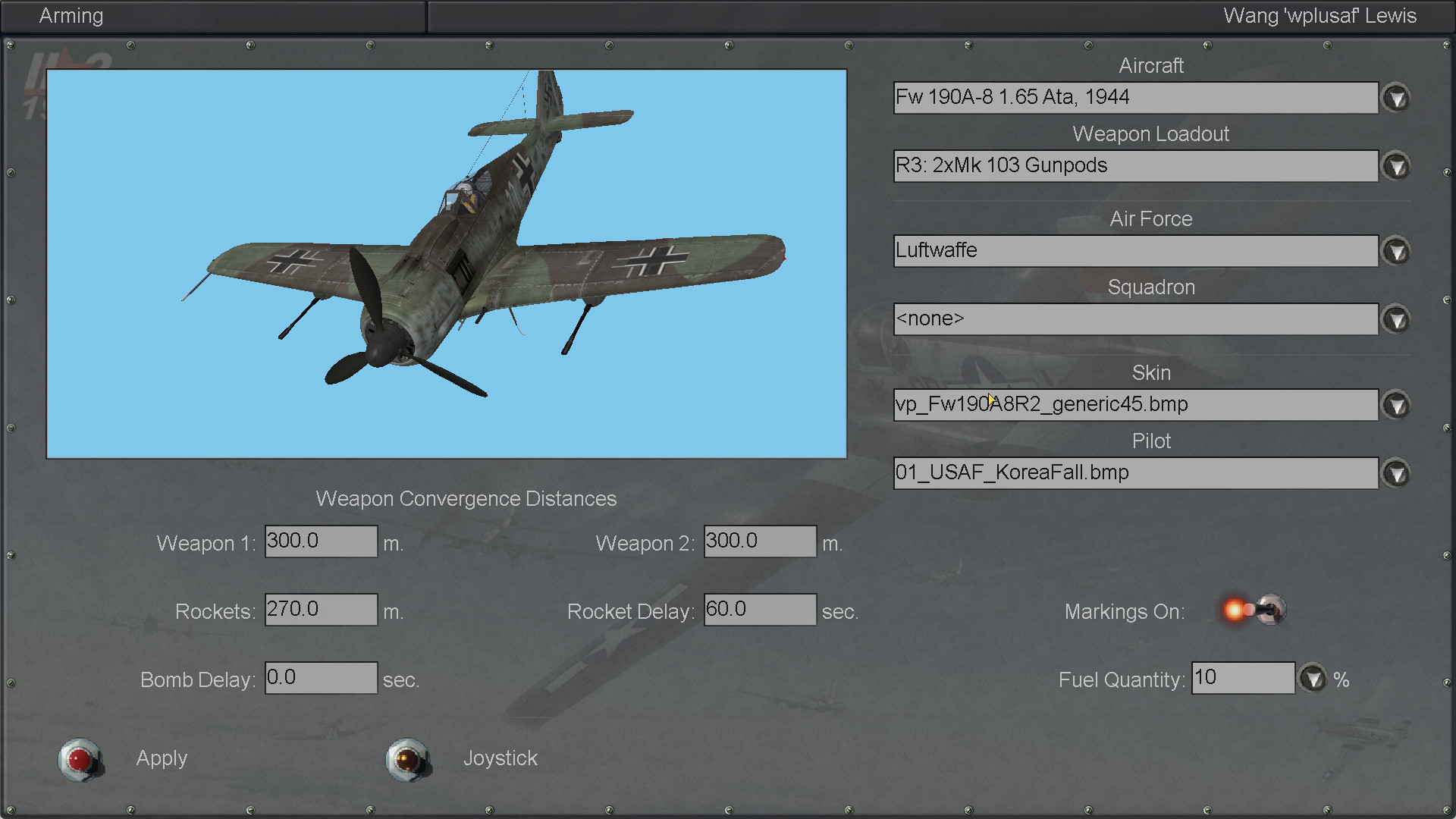Click the Bomb Delay seconds field

coord(321,678)
